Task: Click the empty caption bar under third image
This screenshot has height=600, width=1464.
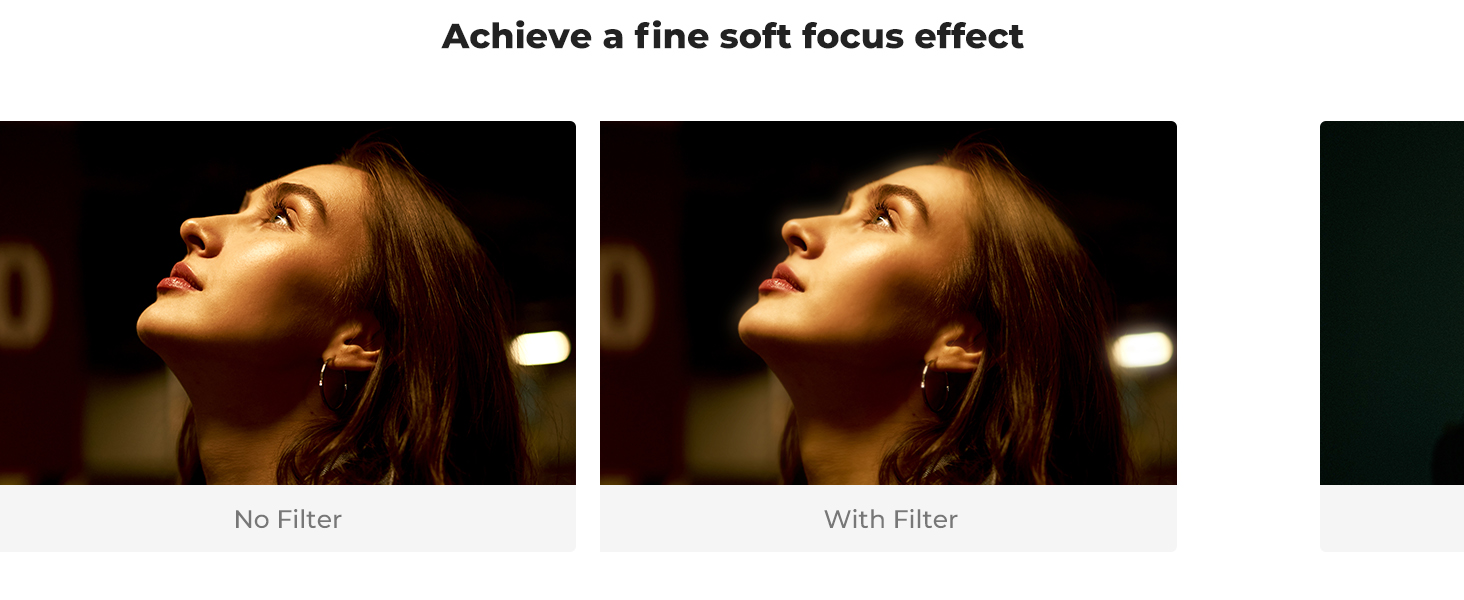Action: click(x=1392, y=518)
